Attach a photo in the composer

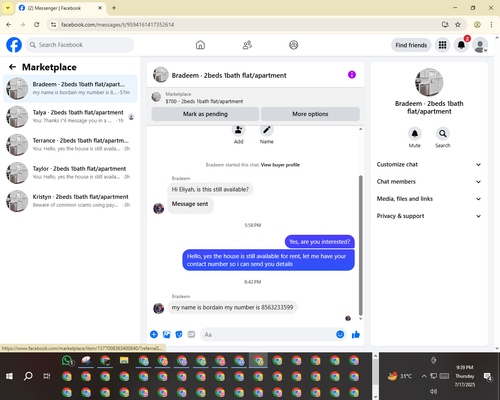click(x=166, y=334)
